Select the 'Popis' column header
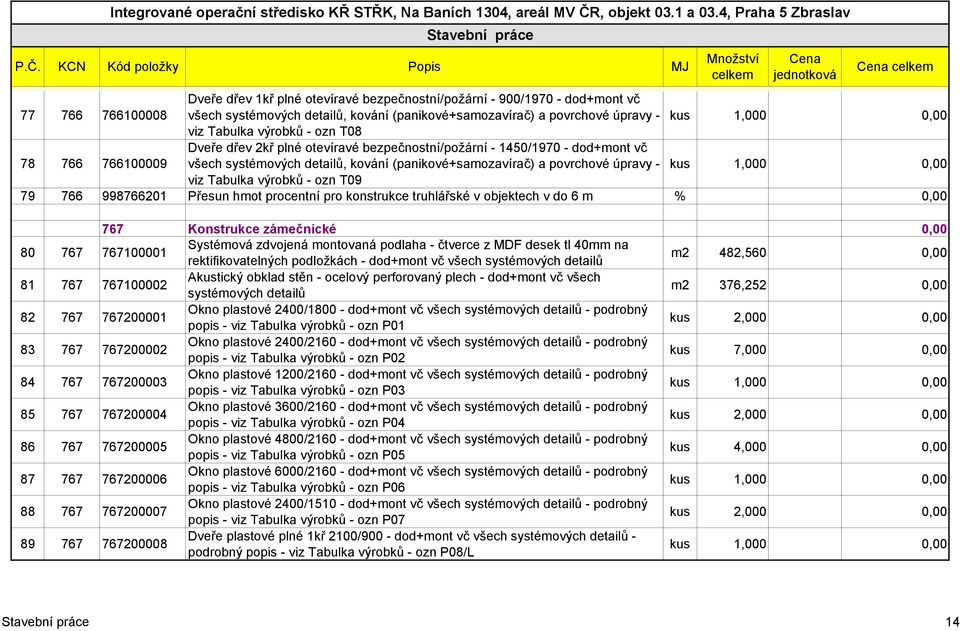 [x=424, y=67]
